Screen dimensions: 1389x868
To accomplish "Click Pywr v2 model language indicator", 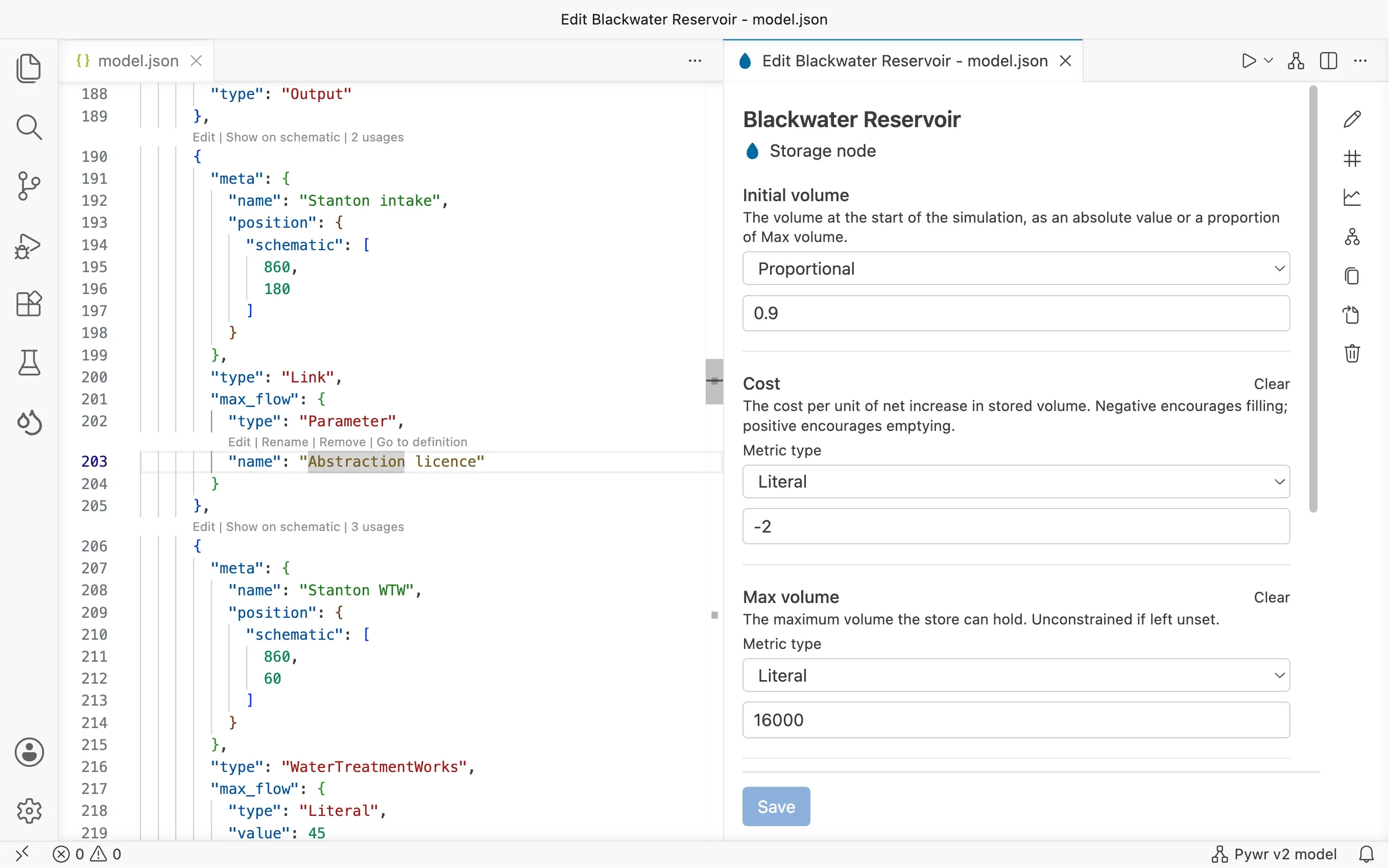I will pos(1275,854).
